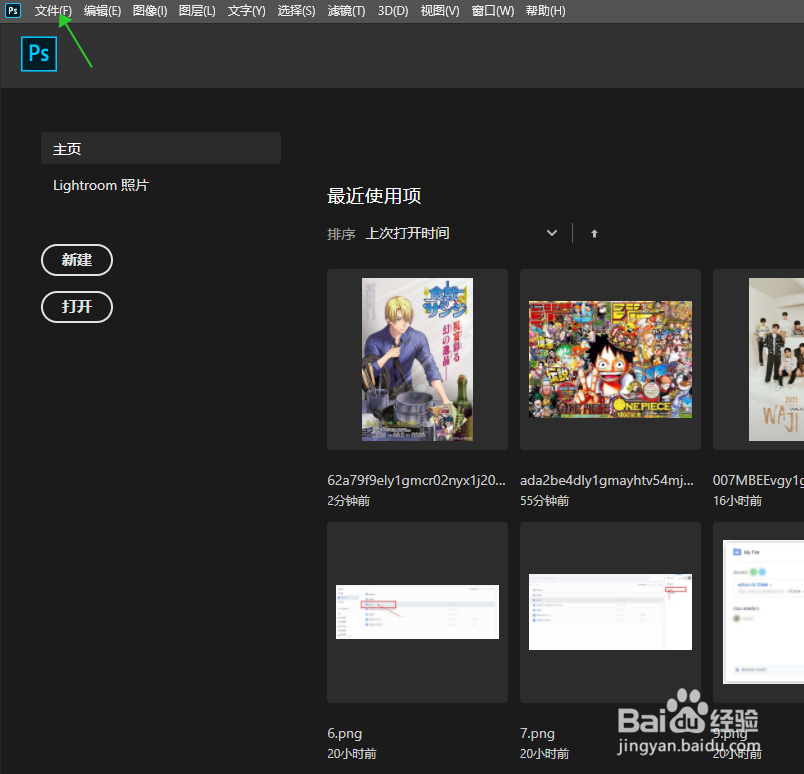
Task: Click the 最近使用项 heading
Action: [x=374, y=196]
